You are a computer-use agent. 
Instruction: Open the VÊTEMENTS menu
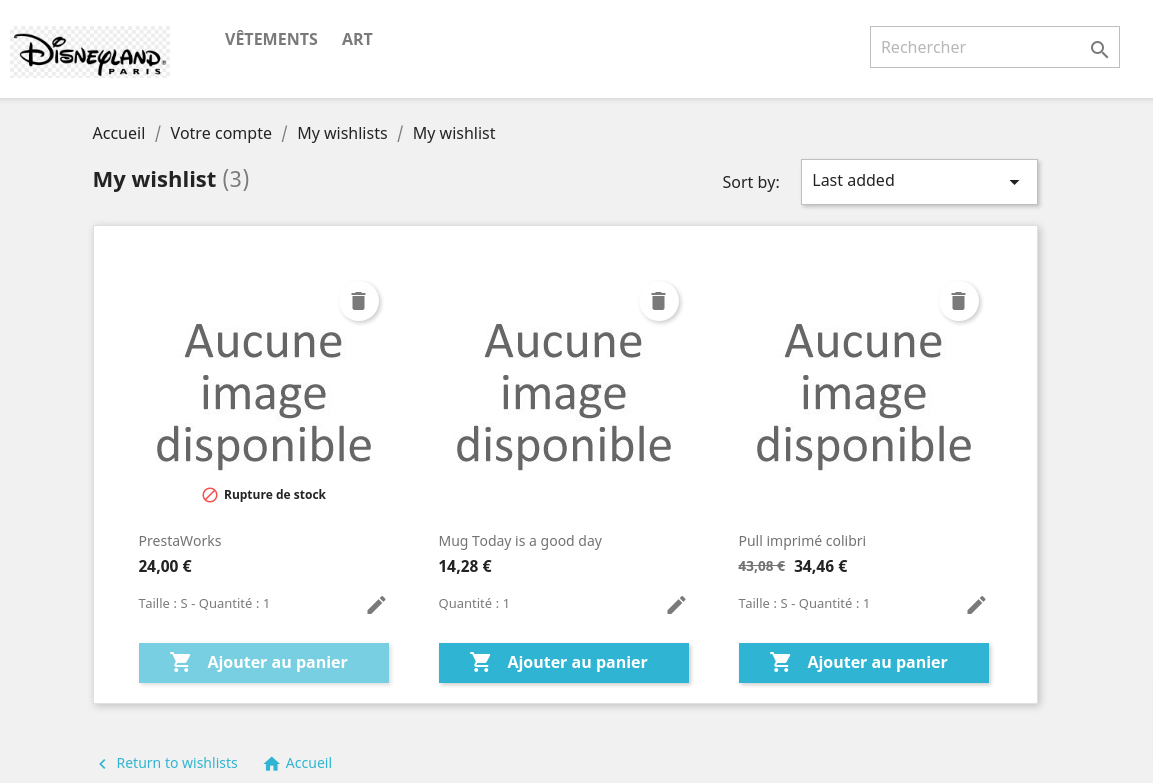click(x=271, y=39)
